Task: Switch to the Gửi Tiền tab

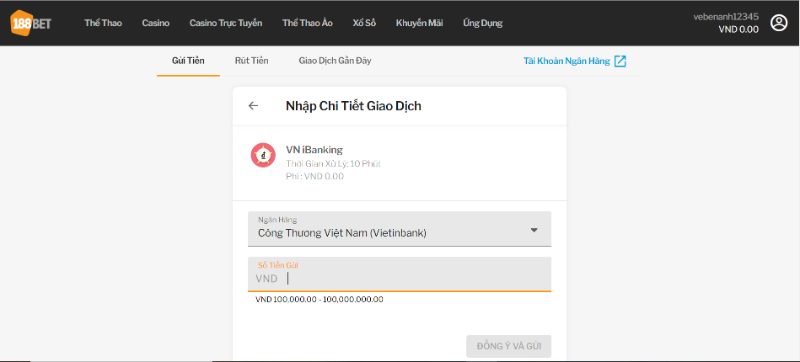Action: pyautogui.click(x=188, y=61)
